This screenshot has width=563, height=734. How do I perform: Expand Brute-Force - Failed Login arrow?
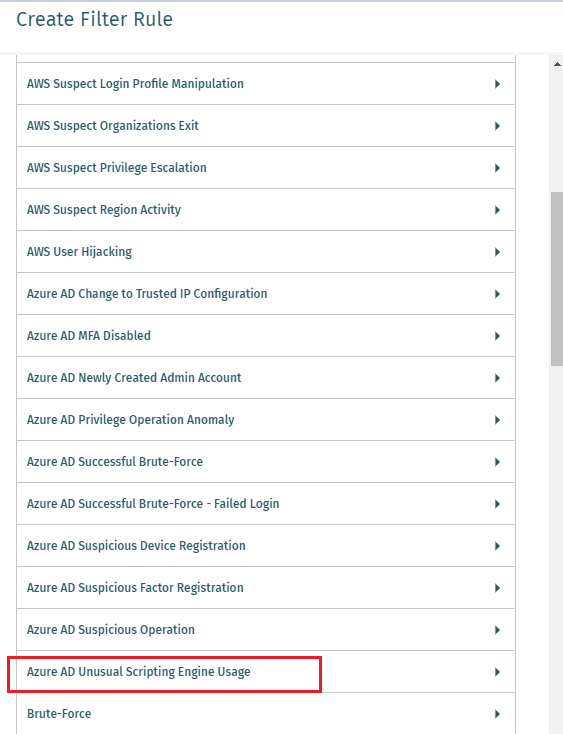point(497,504)
